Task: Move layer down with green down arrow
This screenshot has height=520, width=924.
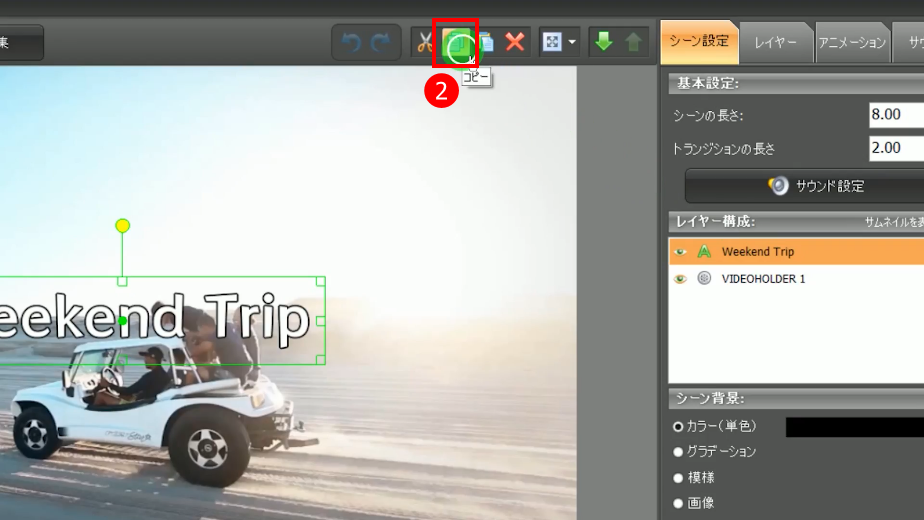Action: click(603, 42)
